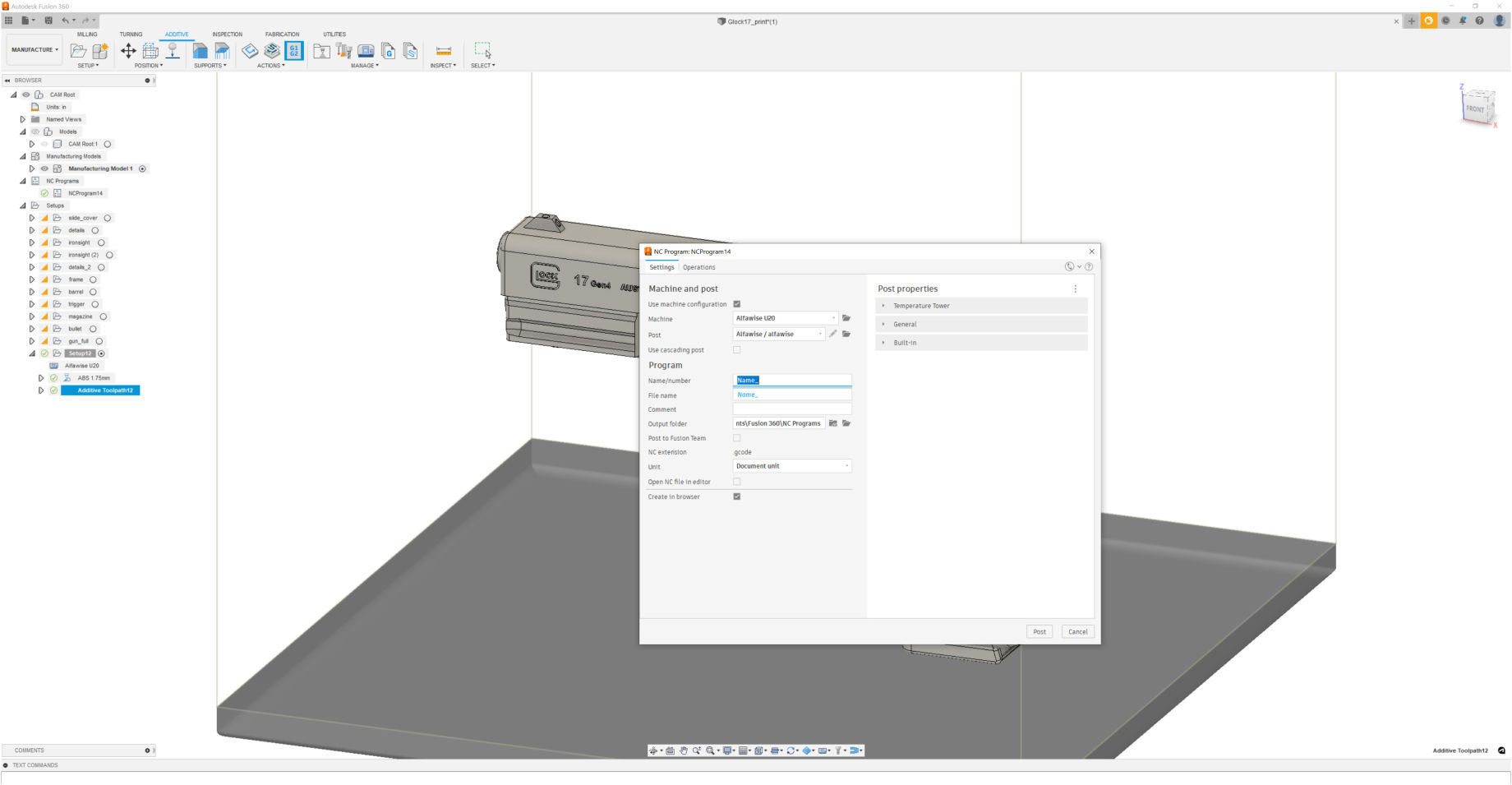The width and height of the screenshot is (1512, 785).
Task: Enable Post to Fusion Team checkbox
Action: coord(737,438)
